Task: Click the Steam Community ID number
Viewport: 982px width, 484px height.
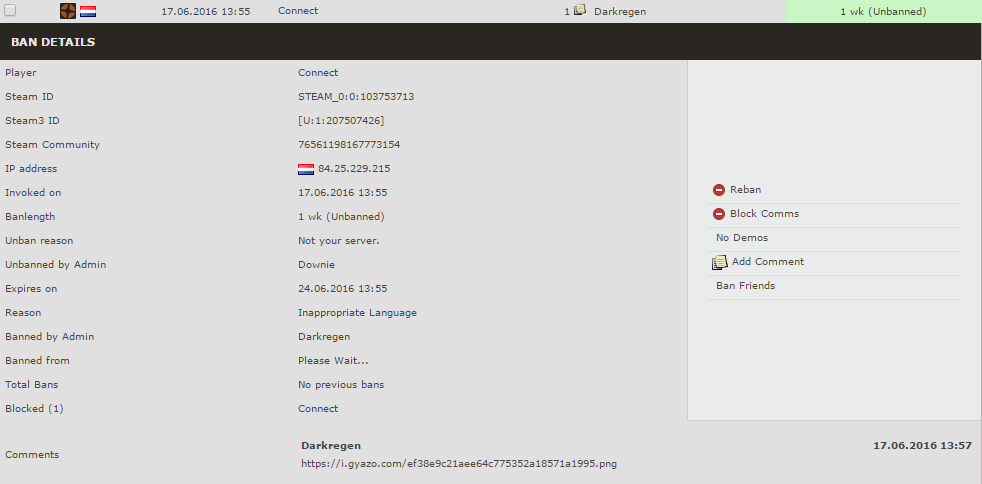Action: pyautogui.click(x=349, y=145)
